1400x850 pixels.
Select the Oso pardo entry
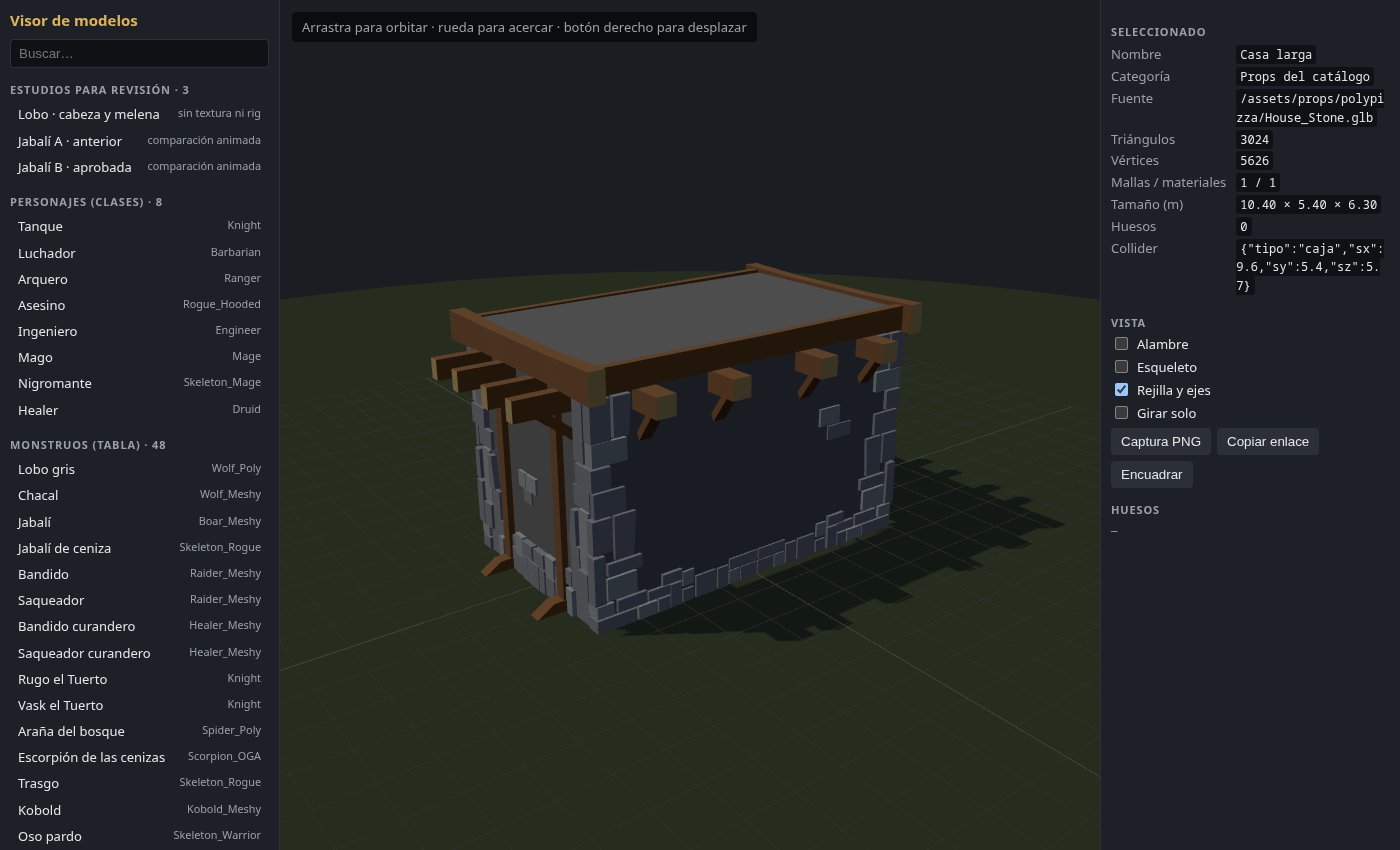pyautogui.click(x=139, y=836)
